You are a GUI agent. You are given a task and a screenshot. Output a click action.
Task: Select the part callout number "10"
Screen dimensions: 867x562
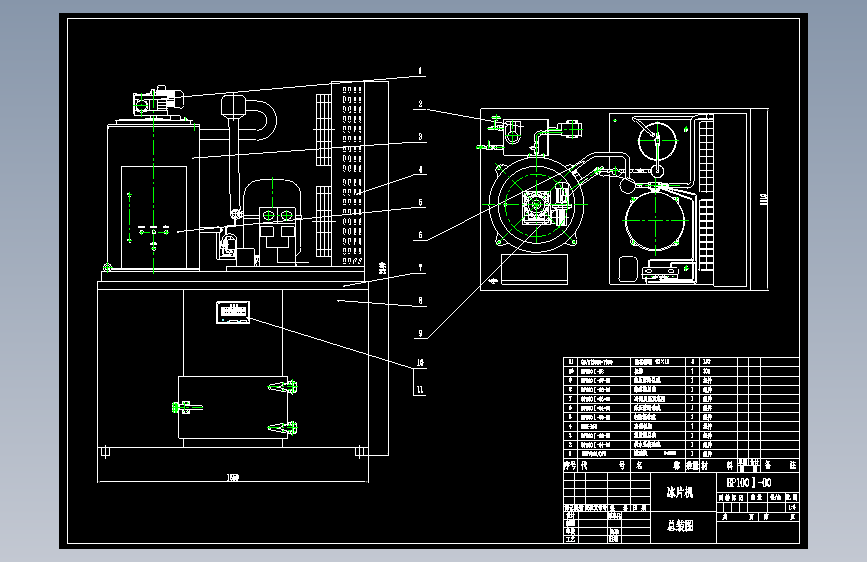tap(420, 363)
